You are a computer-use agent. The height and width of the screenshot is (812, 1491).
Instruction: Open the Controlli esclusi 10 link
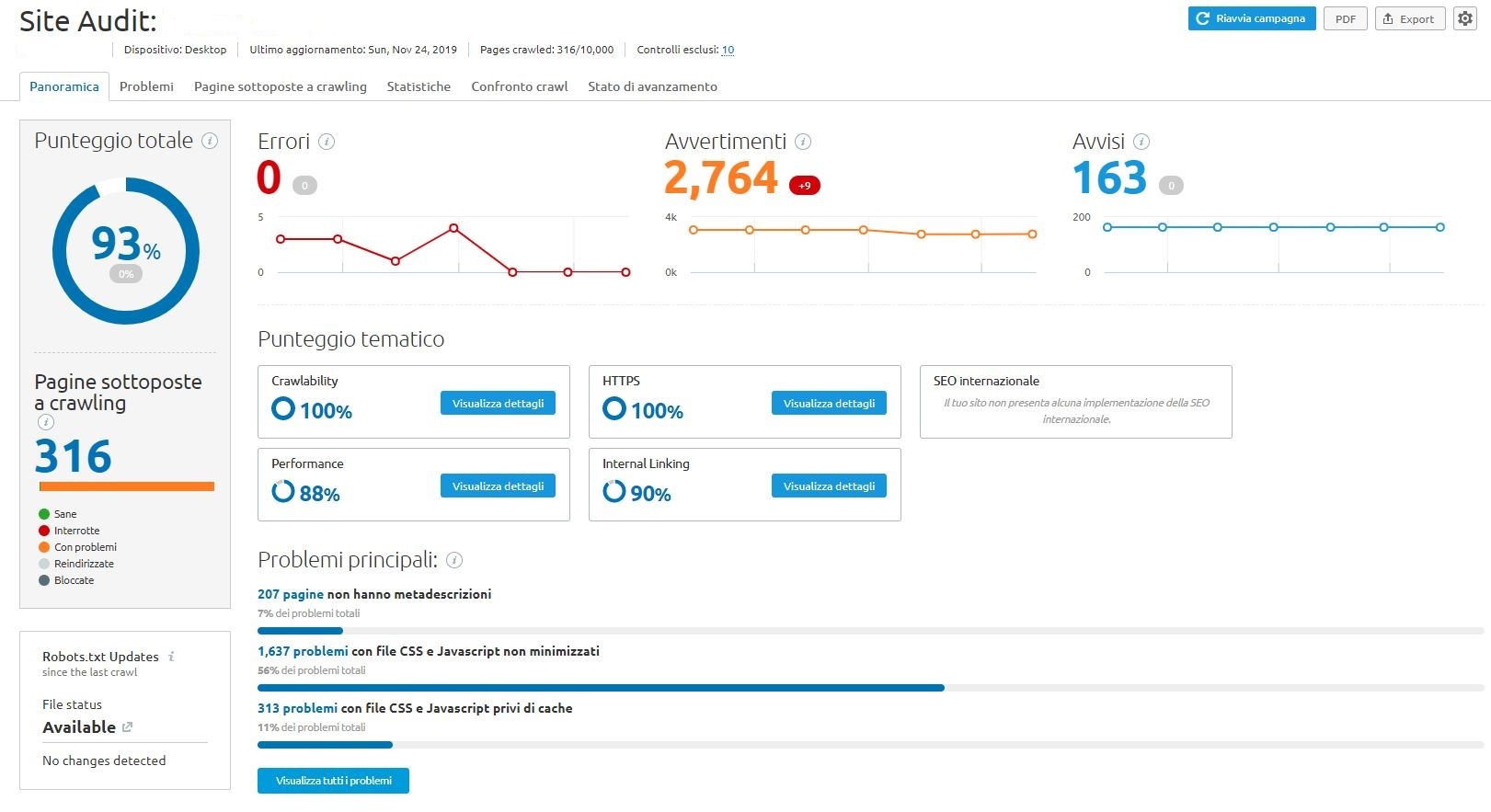728,50
